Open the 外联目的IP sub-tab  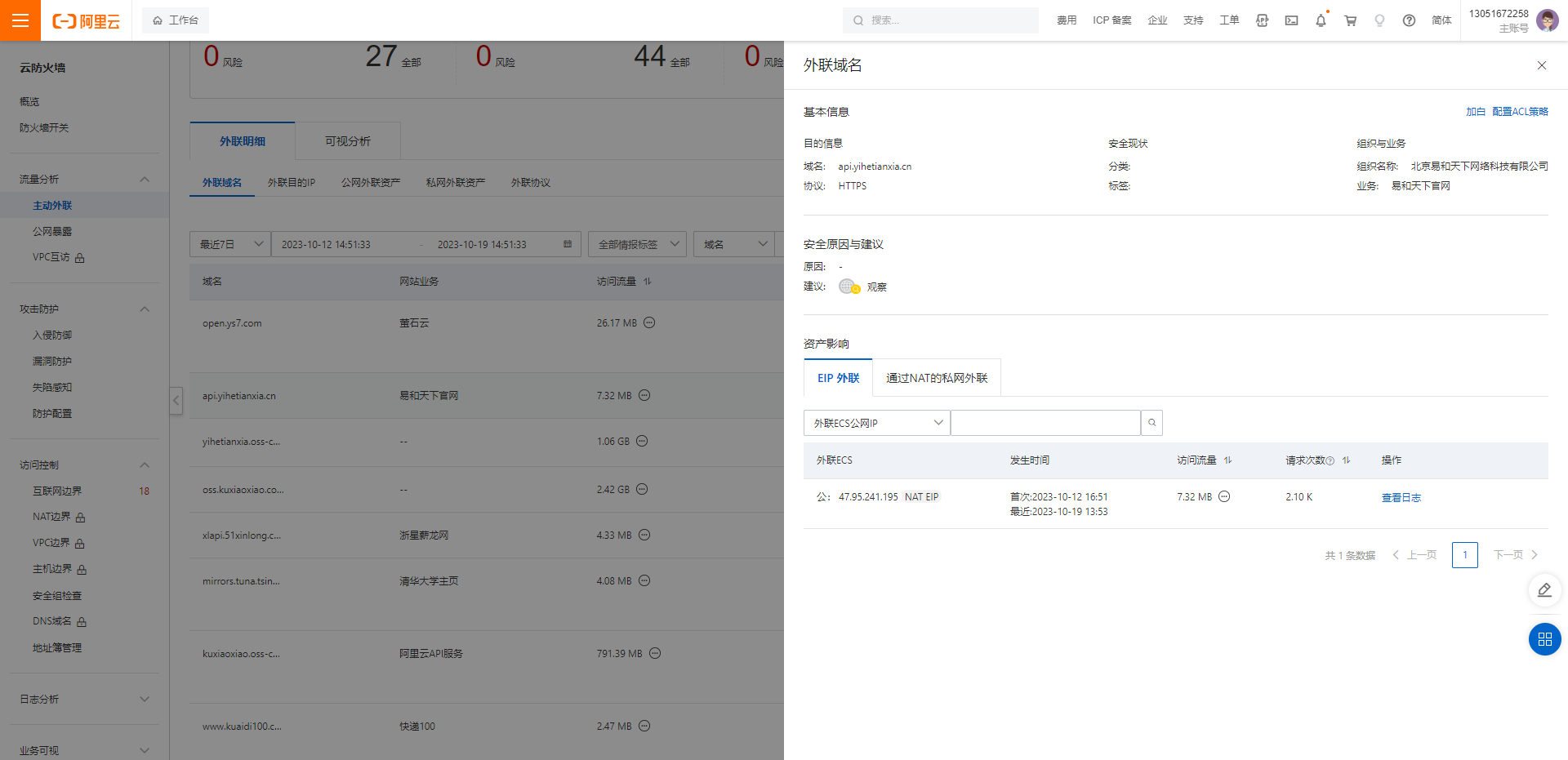(x=292, y=183)
